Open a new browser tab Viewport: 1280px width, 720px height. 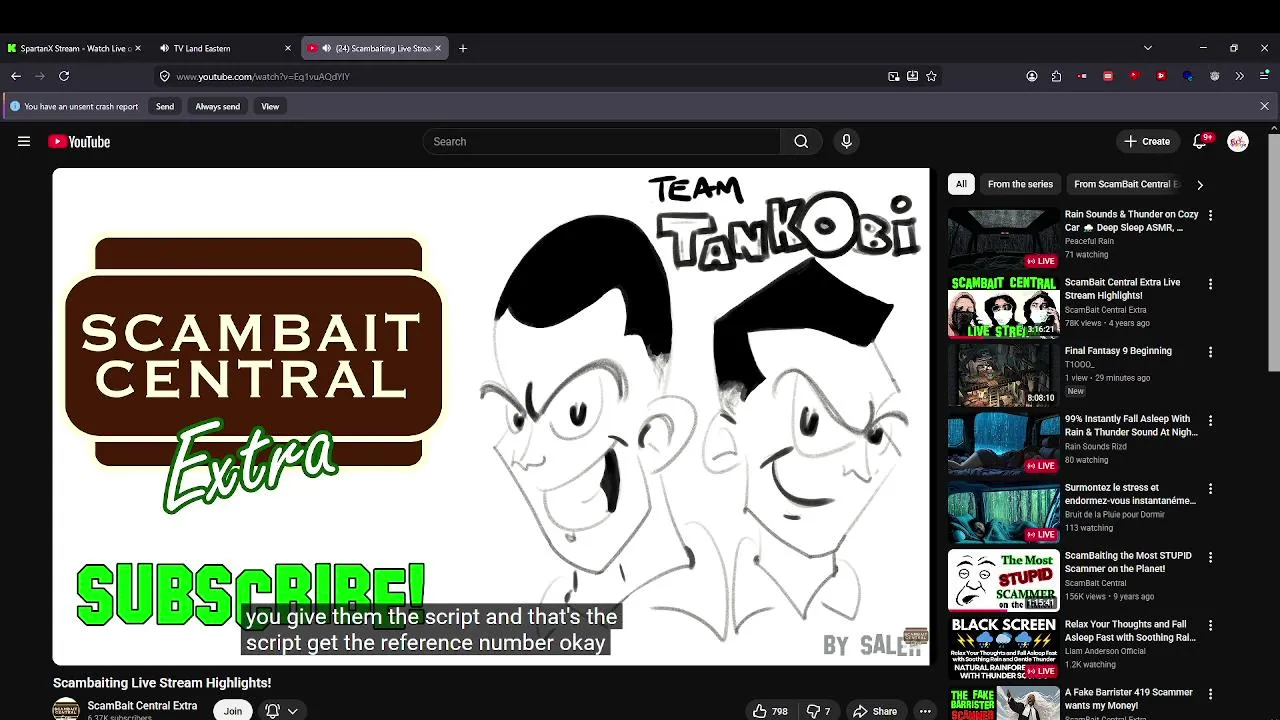coord(462,48)
